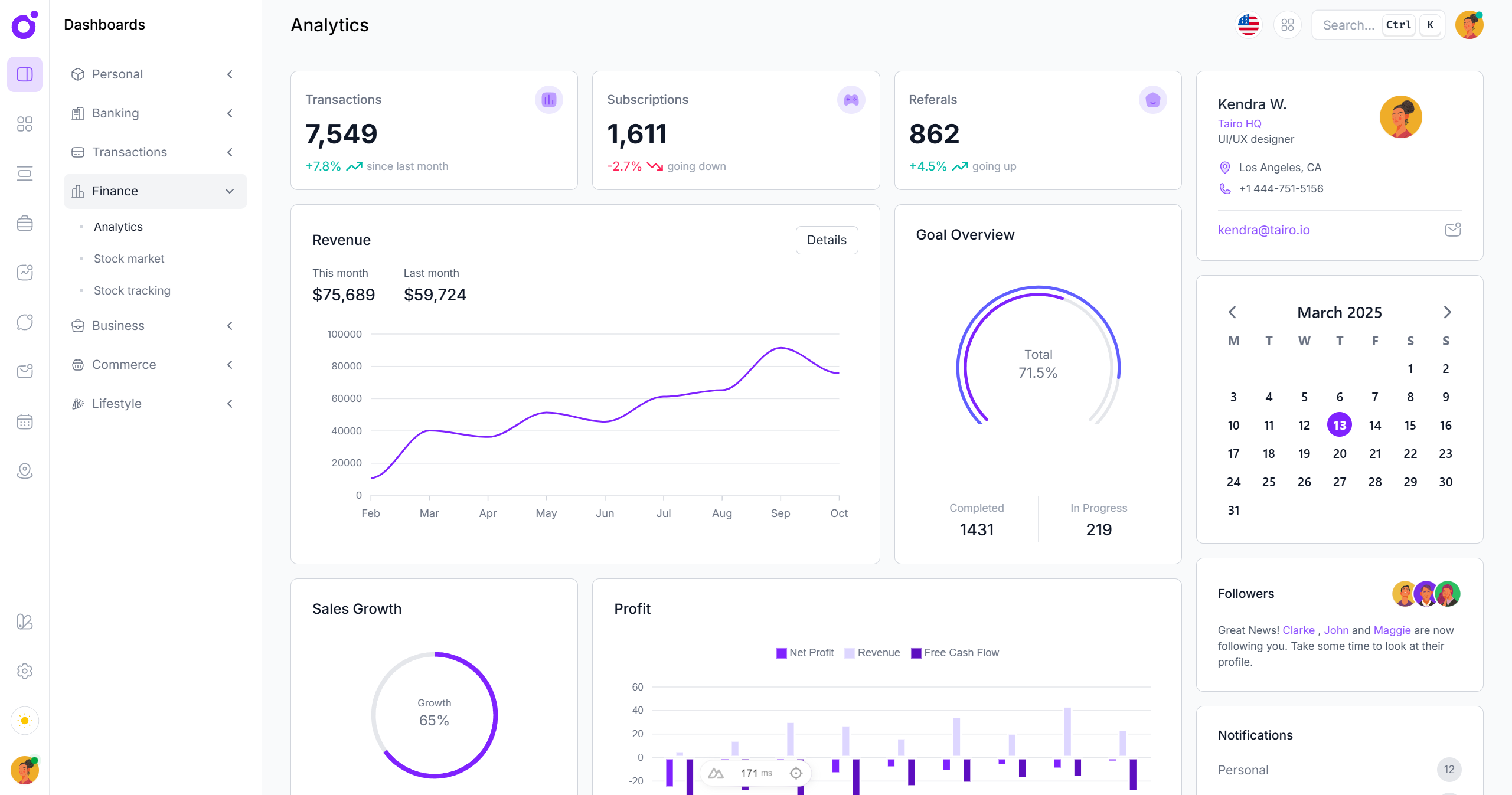Collapse the Finance section in the sidebar
1512x795 pixels.
coord(229,191)
